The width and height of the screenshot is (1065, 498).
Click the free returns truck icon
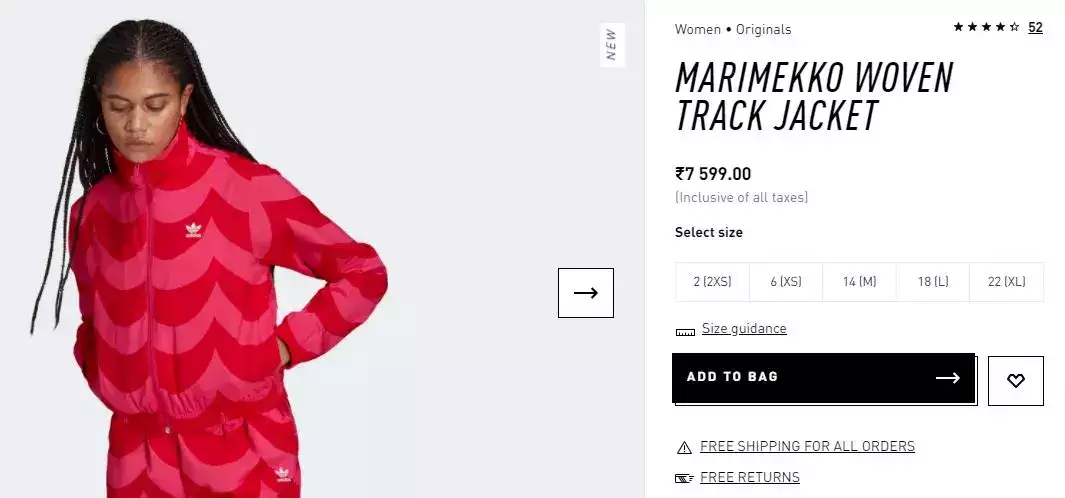[x=684, y=479]
